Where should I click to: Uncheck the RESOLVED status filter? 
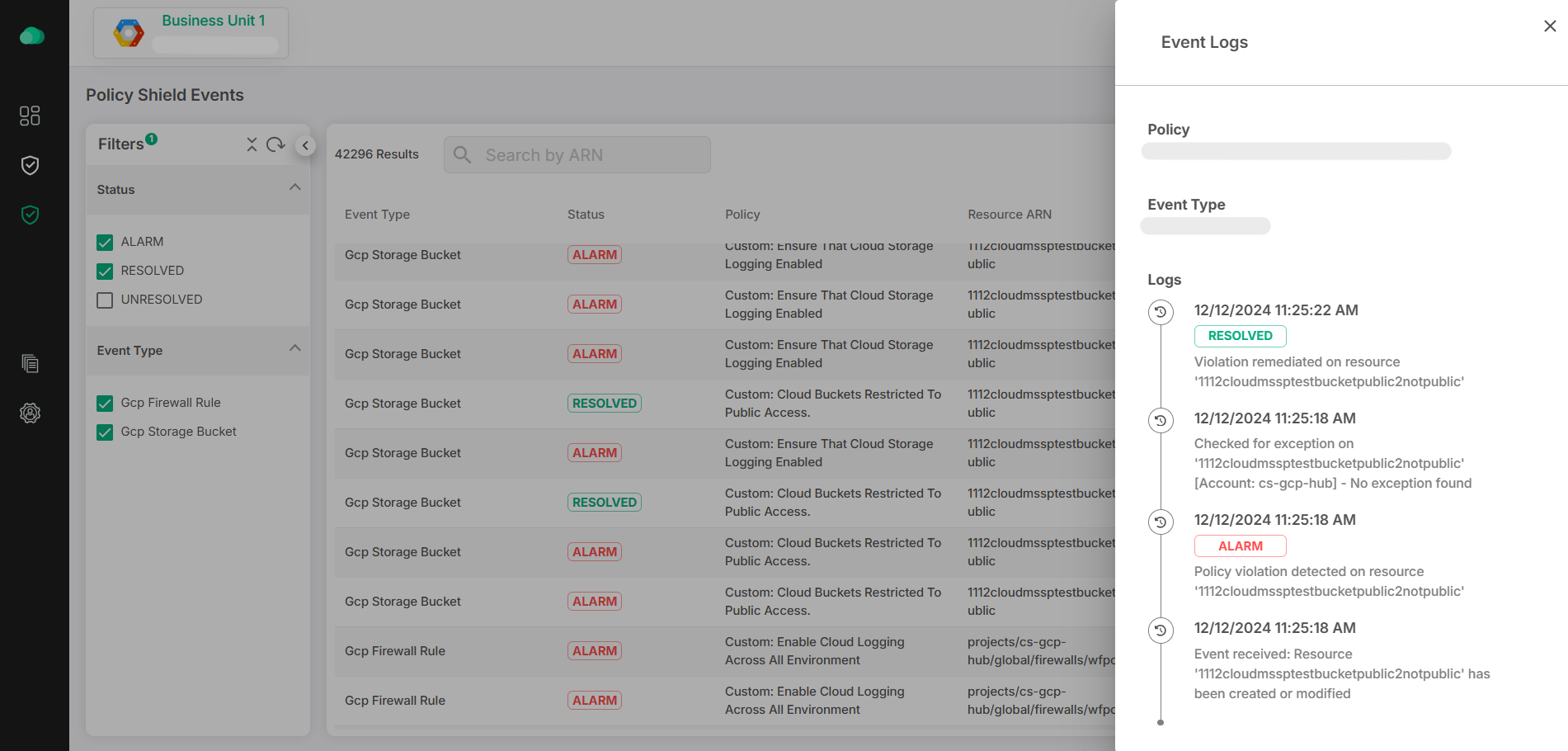[x=105, y=272]
